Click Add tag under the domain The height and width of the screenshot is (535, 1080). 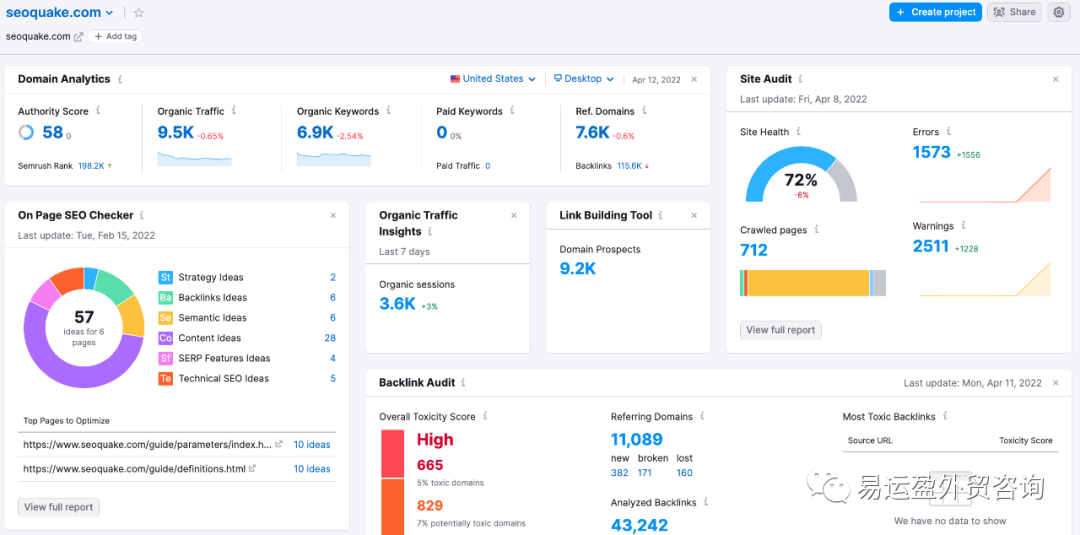click(x=114, y=36)
